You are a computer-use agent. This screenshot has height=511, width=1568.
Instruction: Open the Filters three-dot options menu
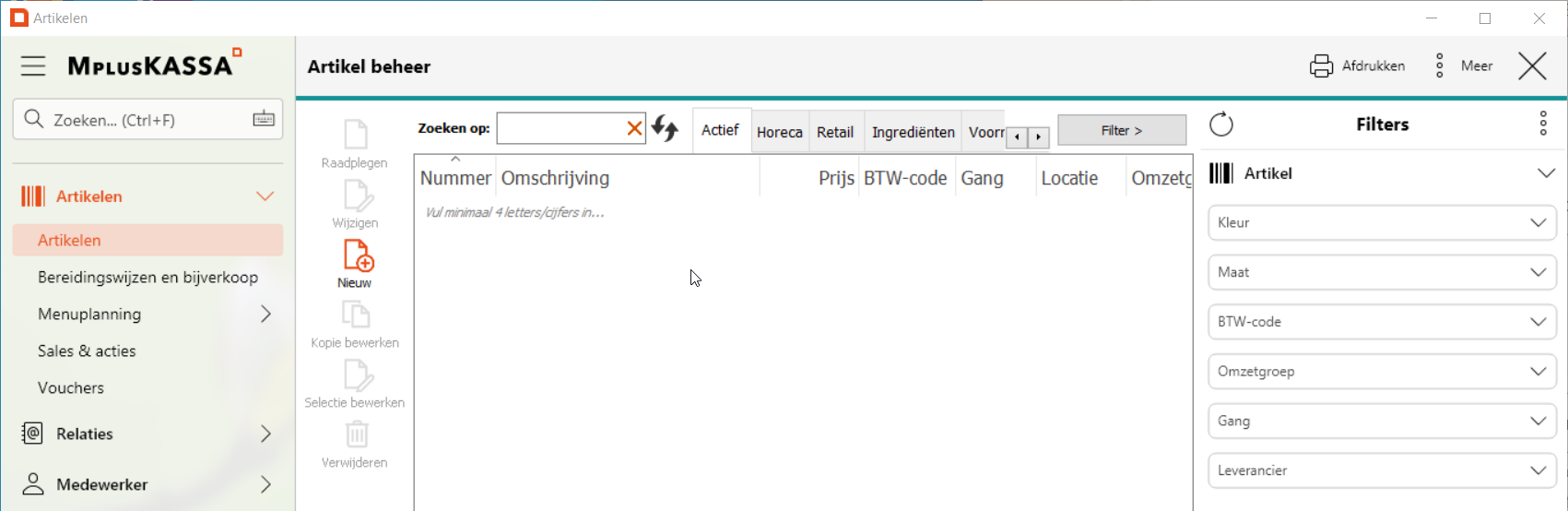[x=1543, y=125]
